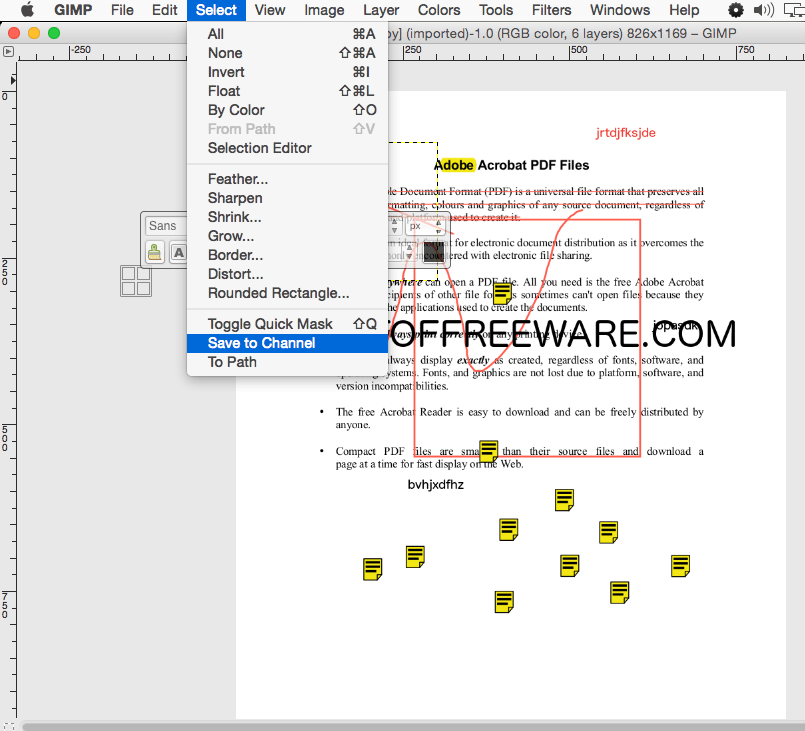Choose Grow... in the Select menu
Viewport: 805px width, 731px height.
[288, 236]
